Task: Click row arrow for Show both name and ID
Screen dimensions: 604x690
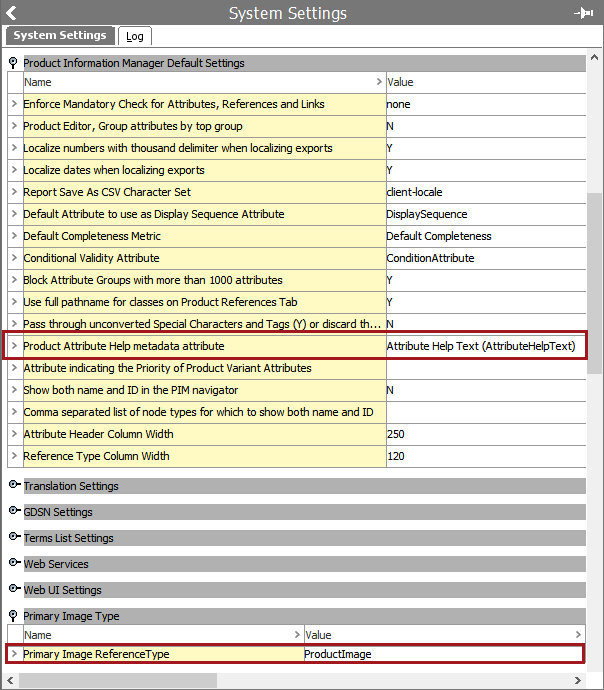Action: coord(15,390)
